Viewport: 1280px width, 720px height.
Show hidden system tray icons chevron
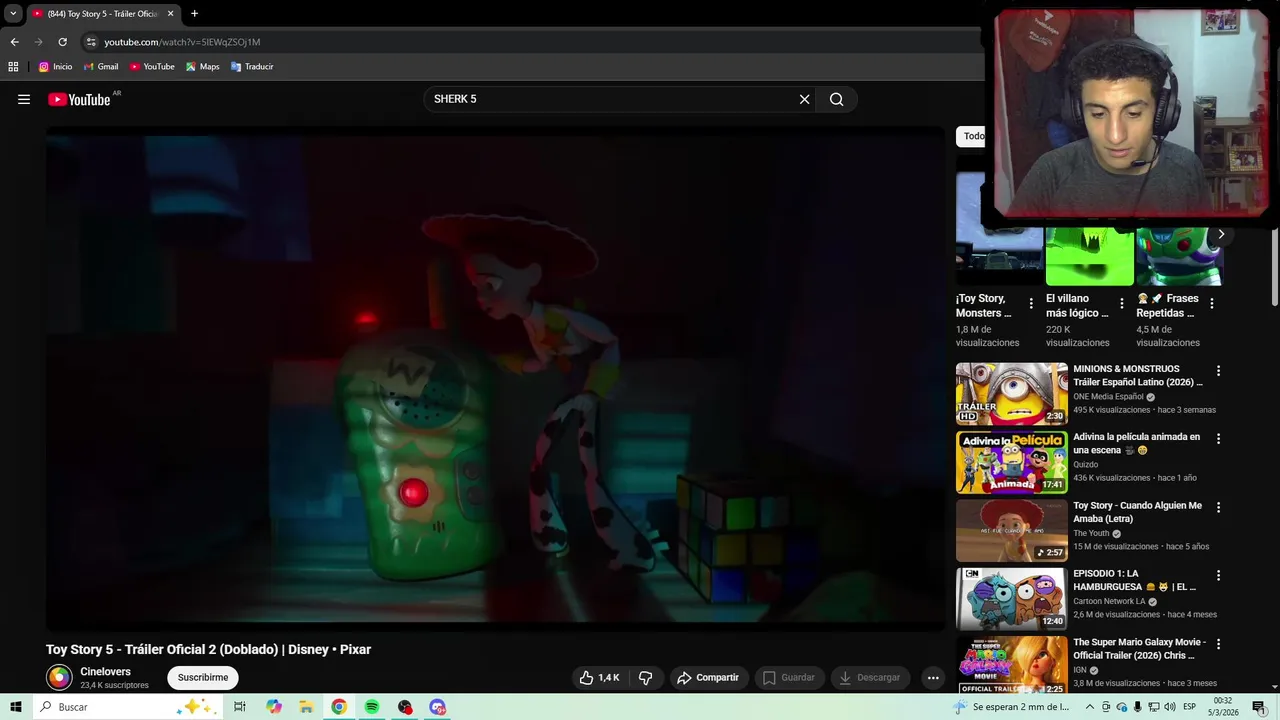point(1090,707)
